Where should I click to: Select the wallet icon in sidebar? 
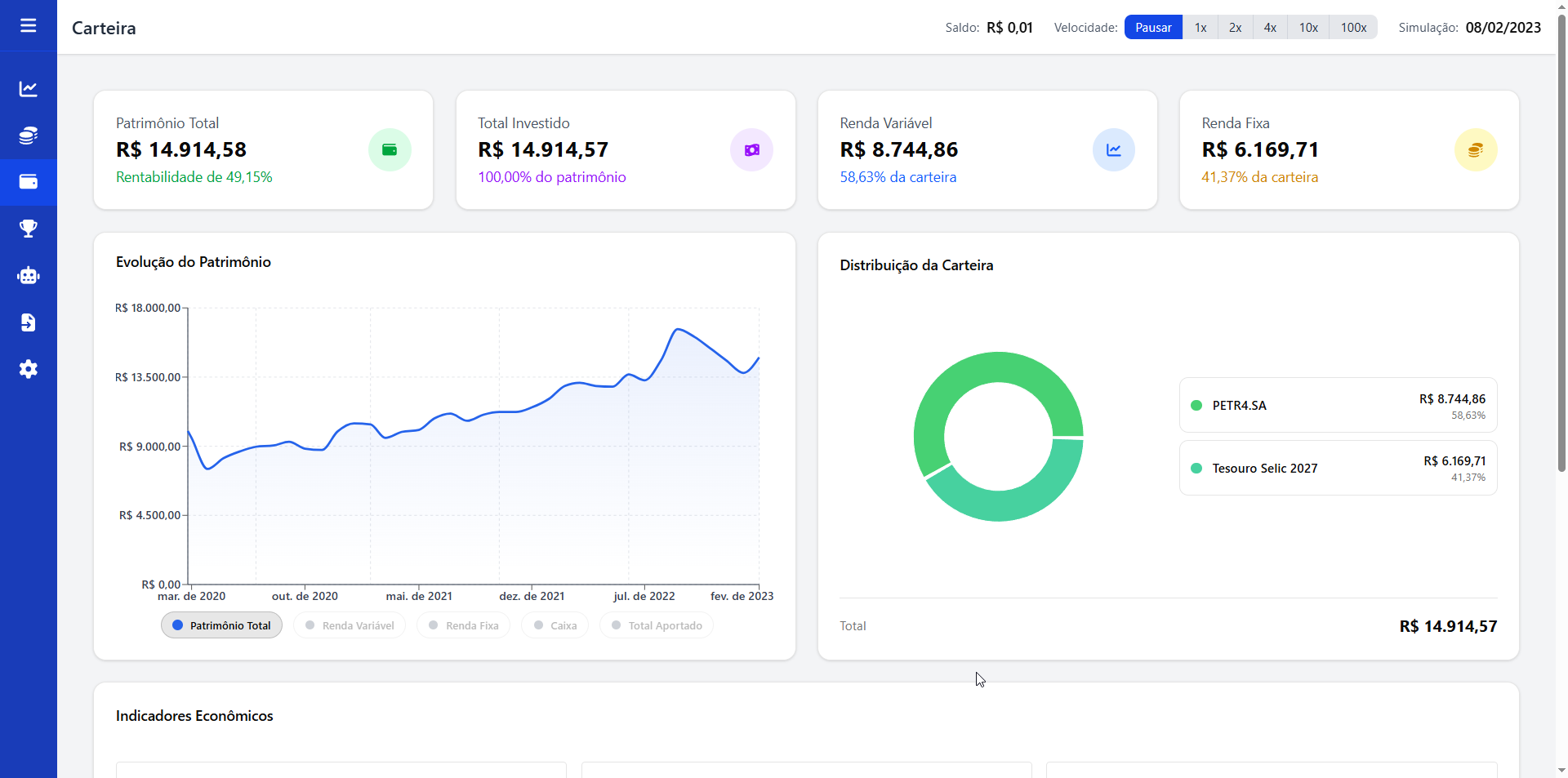coord(28,182)
